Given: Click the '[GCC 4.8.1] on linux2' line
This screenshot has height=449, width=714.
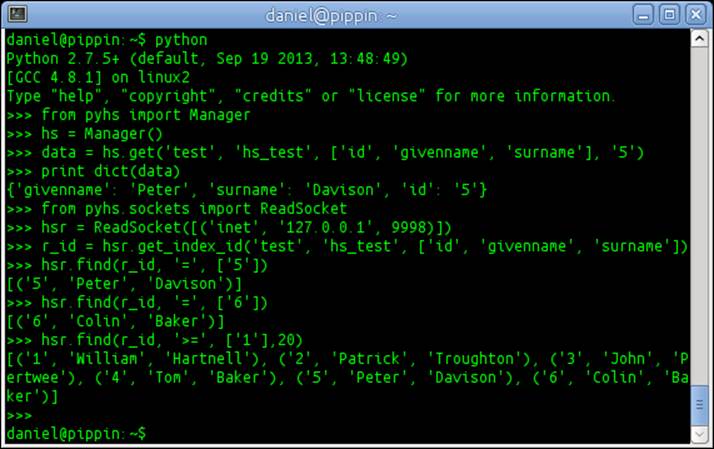Looking at the screenshot, I should (98, 77).
